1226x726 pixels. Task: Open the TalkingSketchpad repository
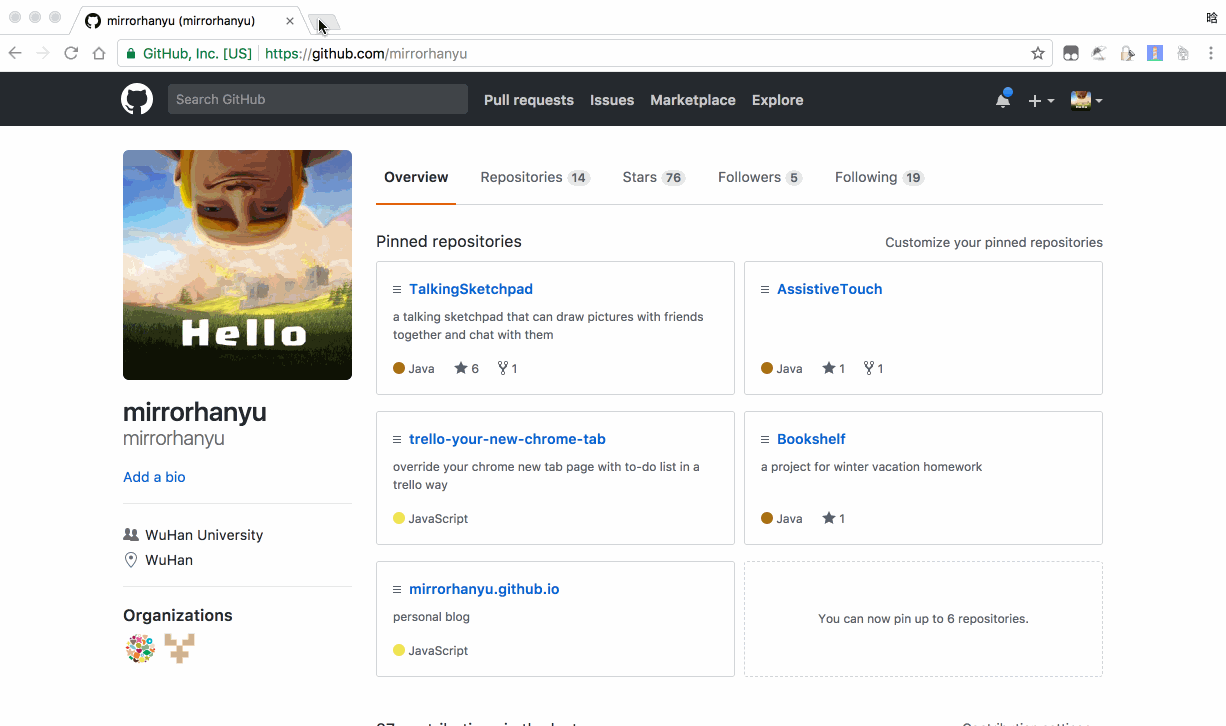471,289
